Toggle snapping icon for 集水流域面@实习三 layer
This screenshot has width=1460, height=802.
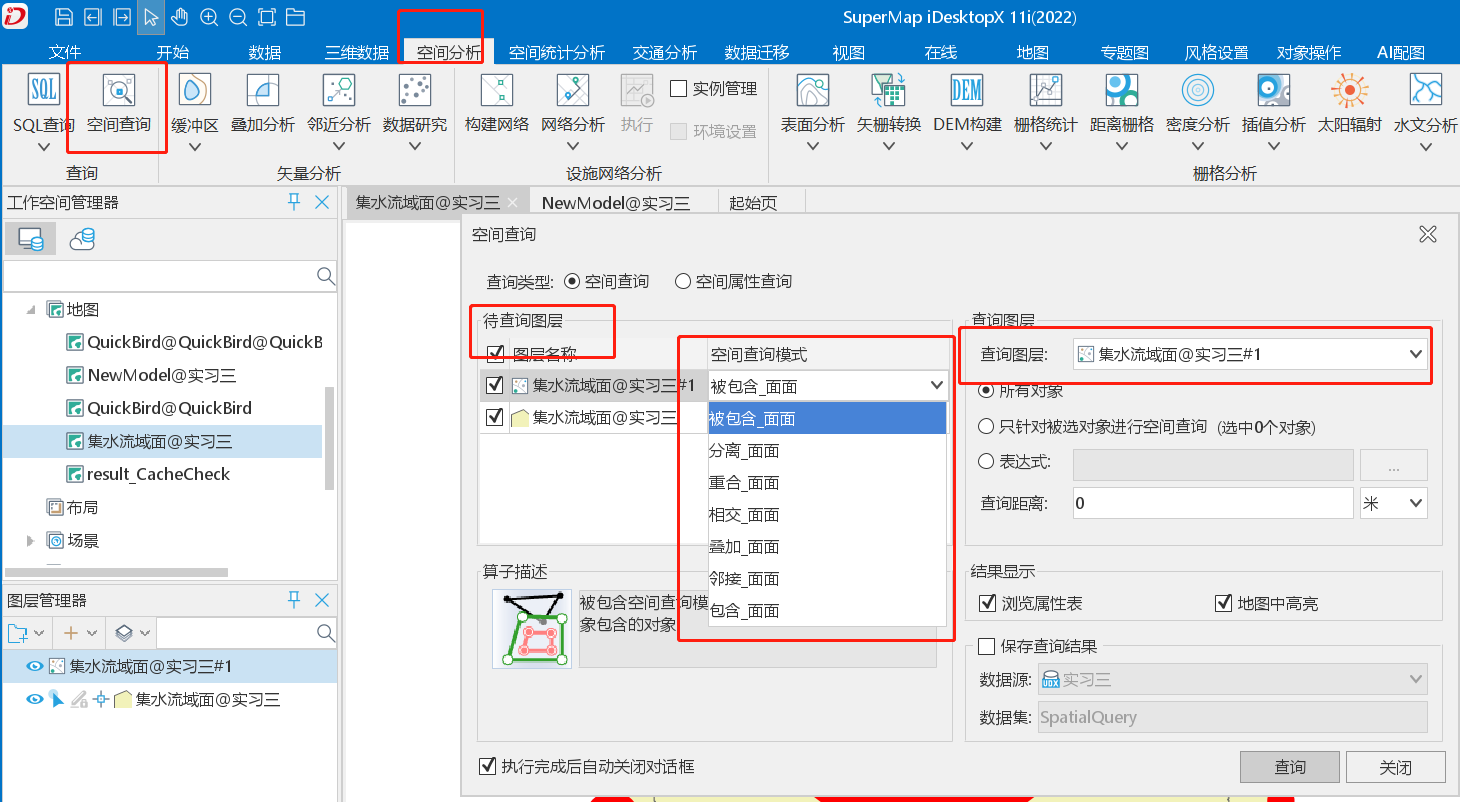[100, 699]
